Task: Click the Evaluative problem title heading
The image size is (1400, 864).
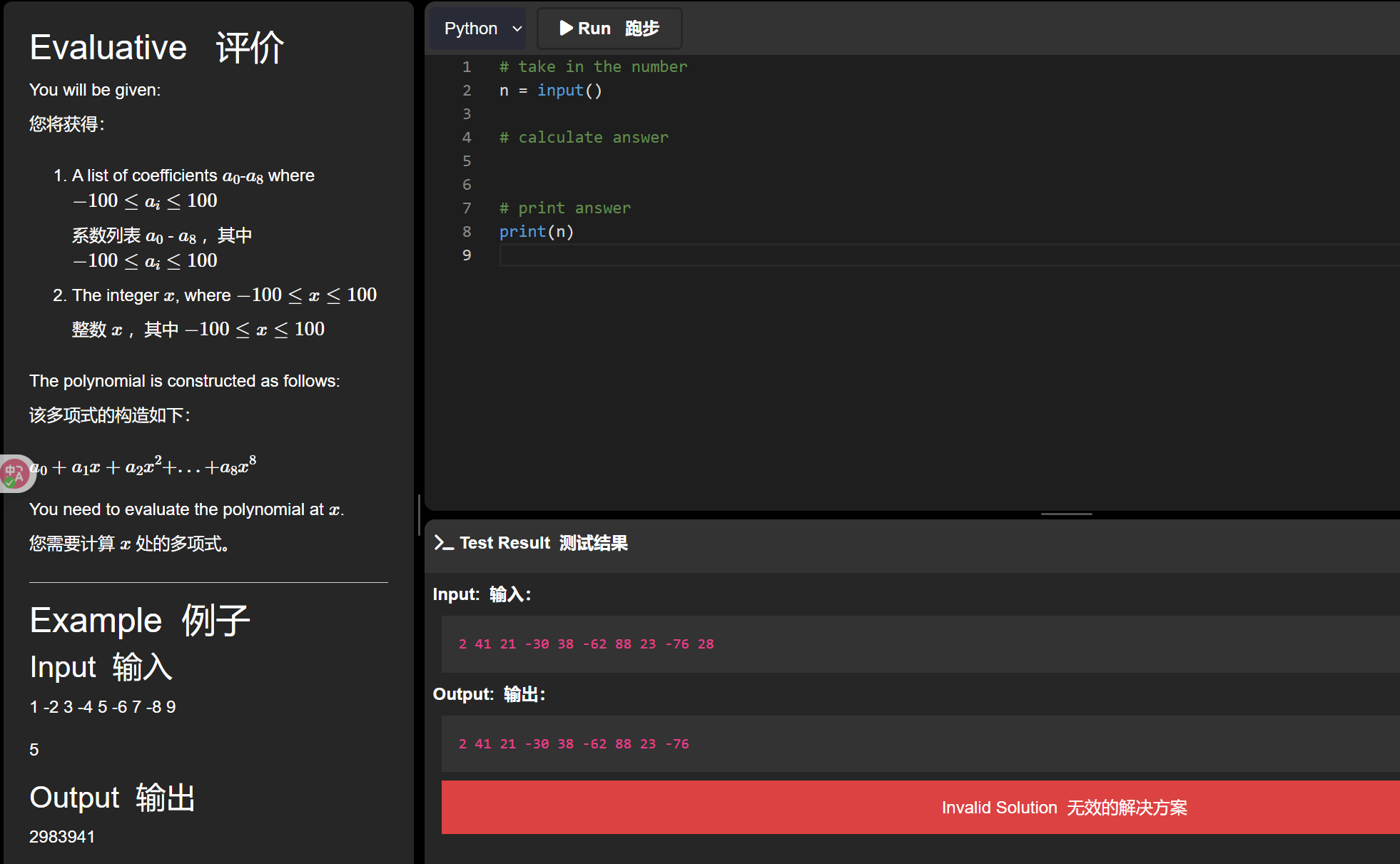Action: (x=157, y=48)
